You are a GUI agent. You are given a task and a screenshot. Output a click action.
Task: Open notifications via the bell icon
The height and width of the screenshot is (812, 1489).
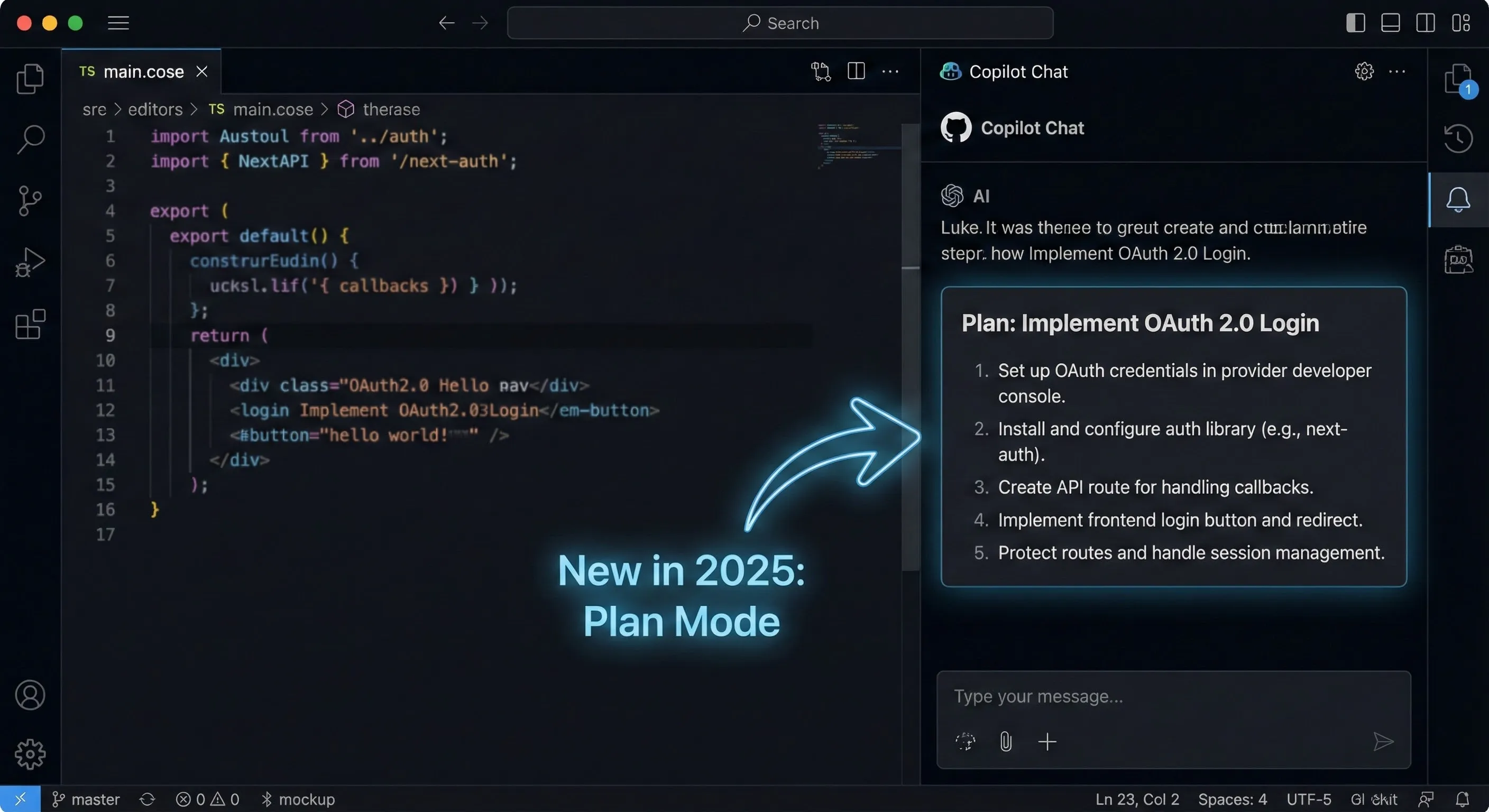click(1458, 199)
